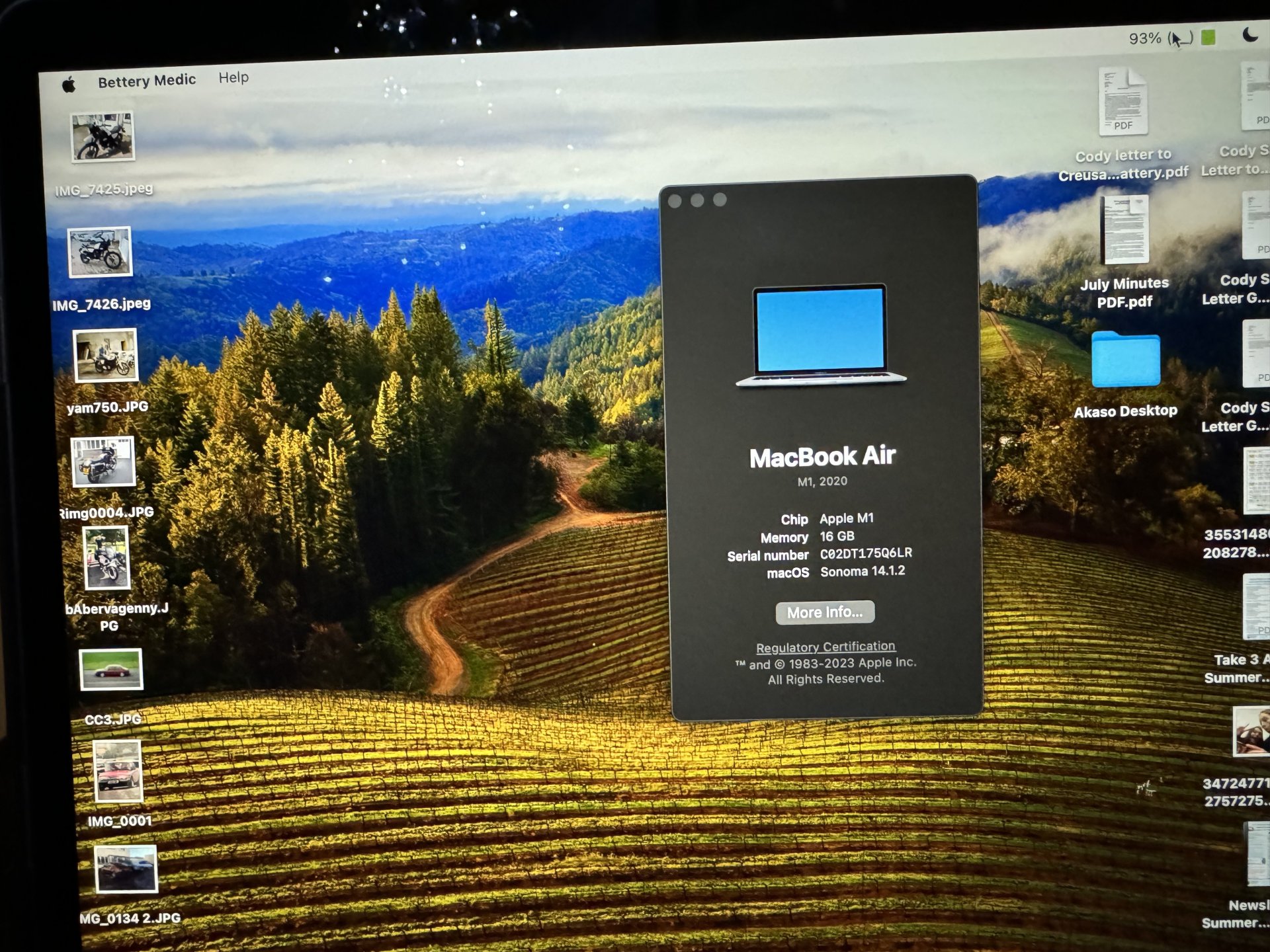Viewport: 1270px width, 952px height.
Task: Click the 93% battery percentage indicator
Action: coord(1145,38)
